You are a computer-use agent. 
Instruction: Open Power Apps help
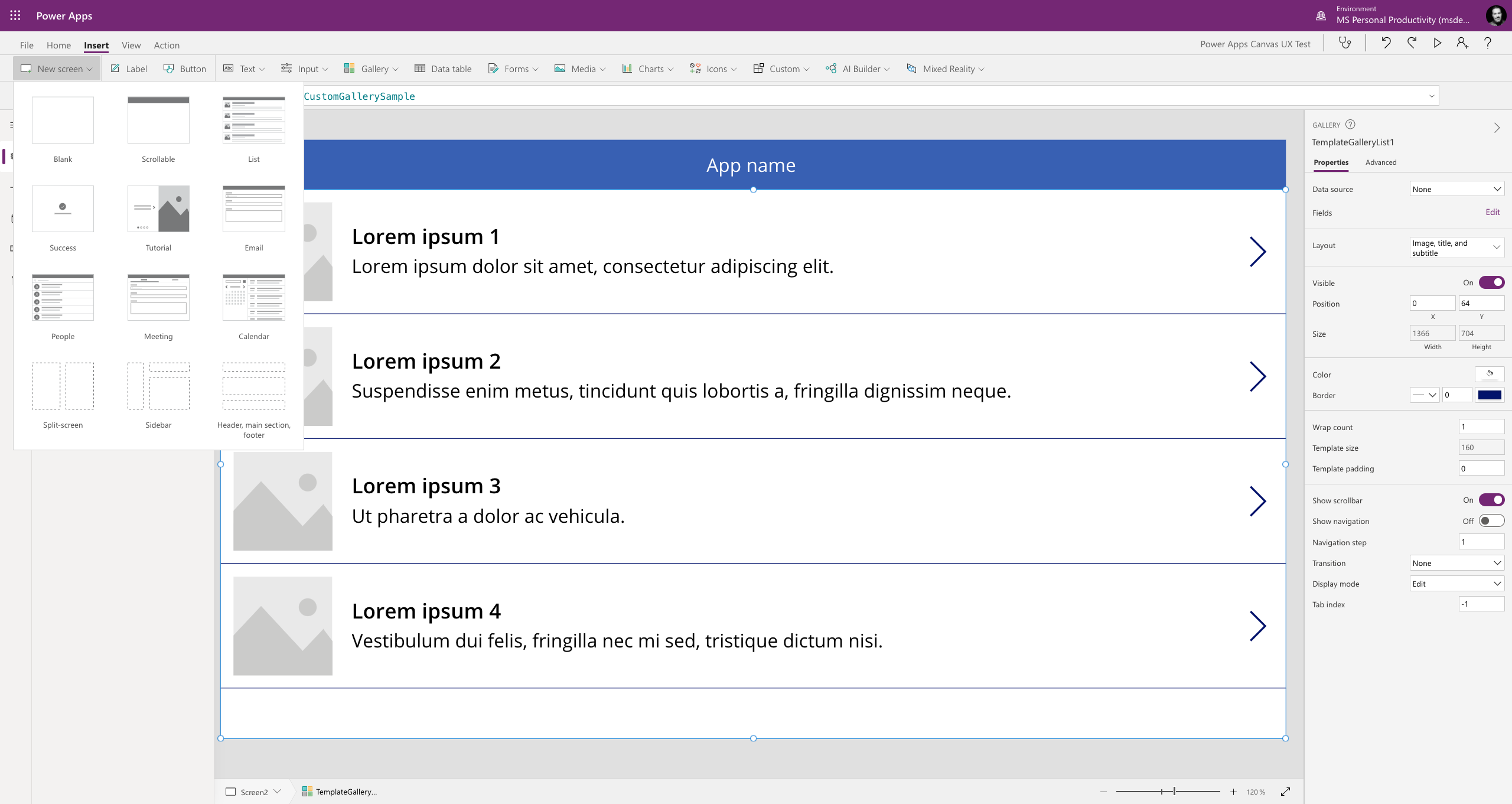[x=1487, y=43]
